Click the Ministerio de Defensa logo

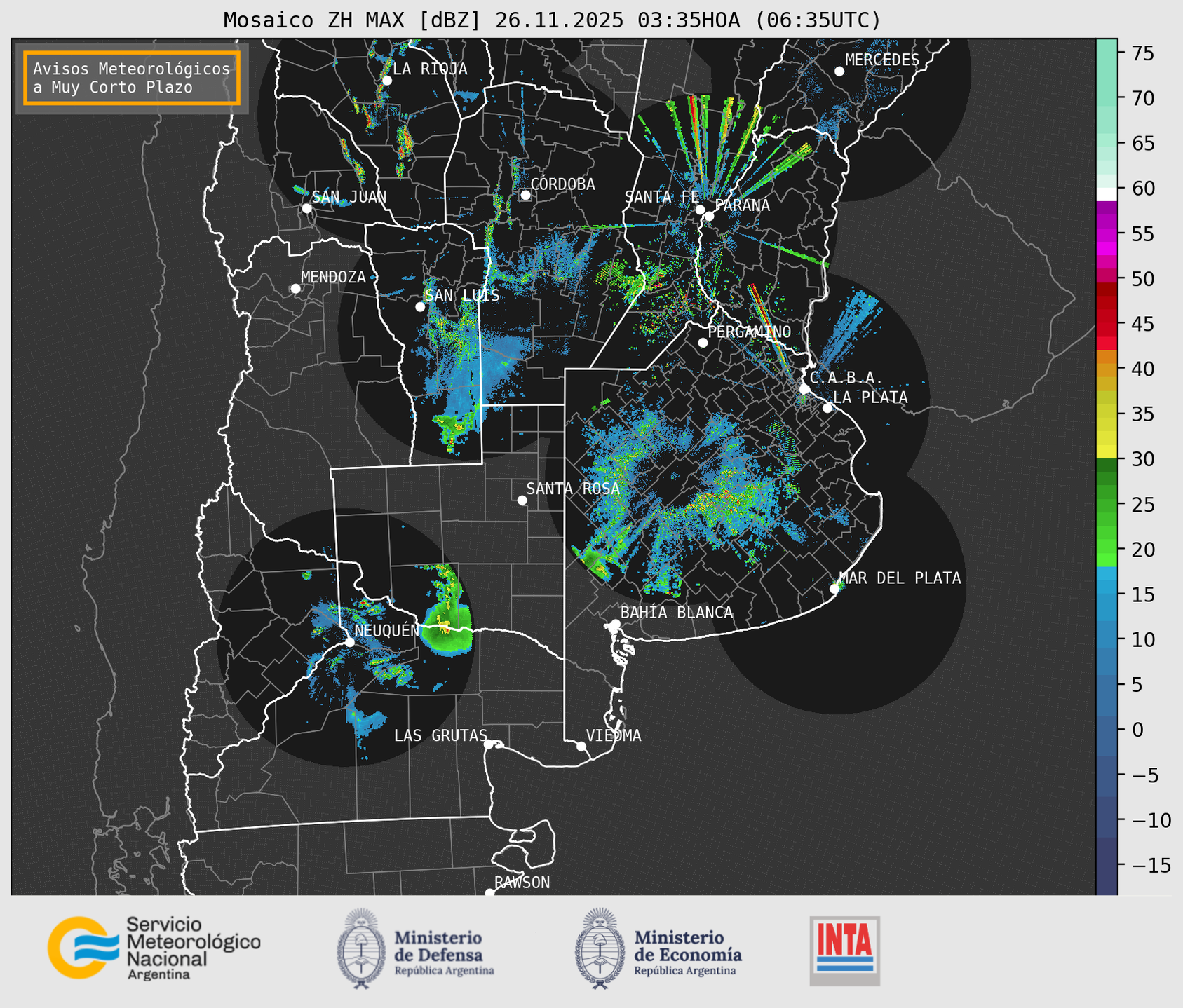(x=416, y=949)
